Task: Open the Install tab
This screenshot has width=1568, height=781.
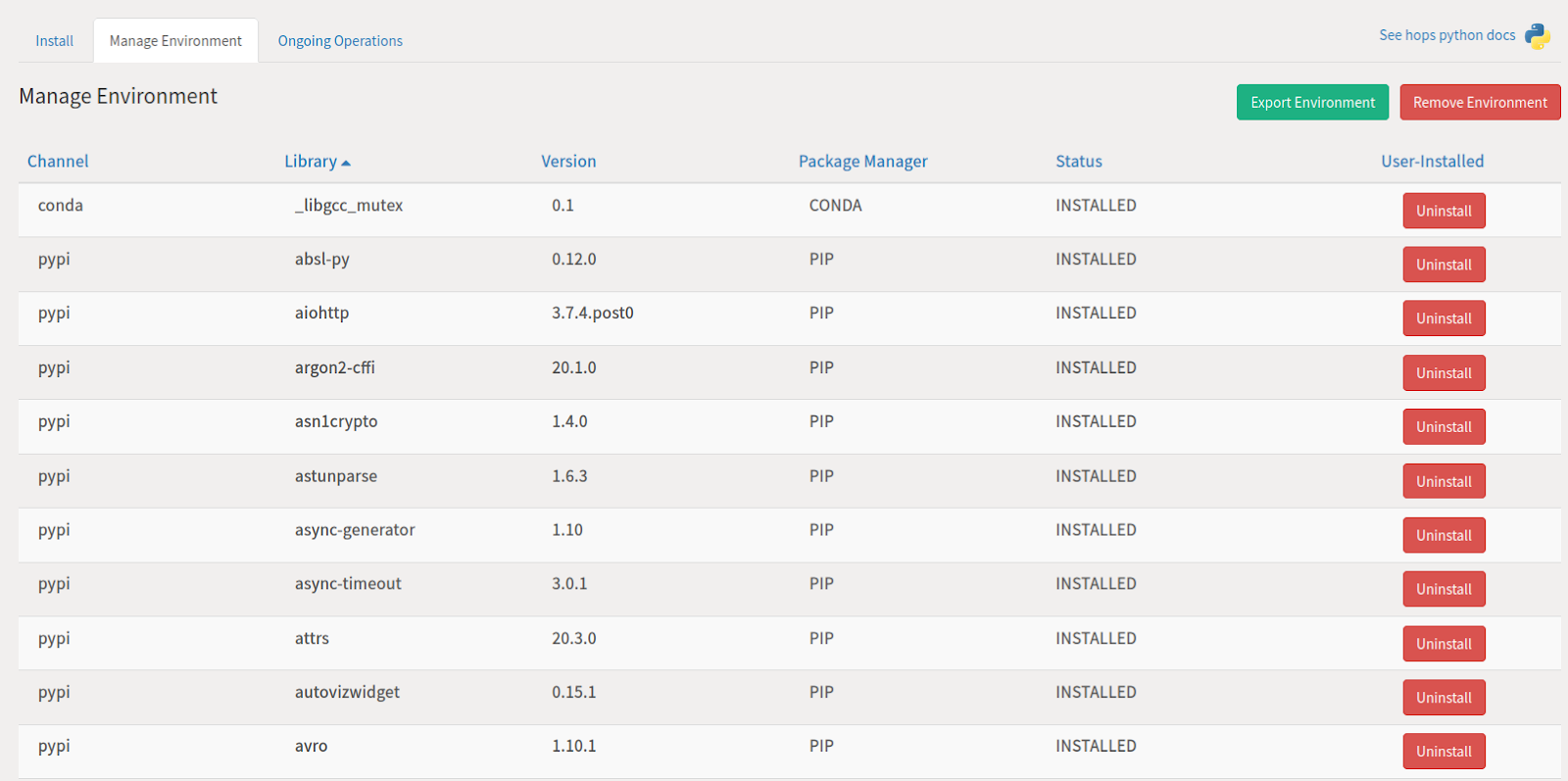Action: 55,41
